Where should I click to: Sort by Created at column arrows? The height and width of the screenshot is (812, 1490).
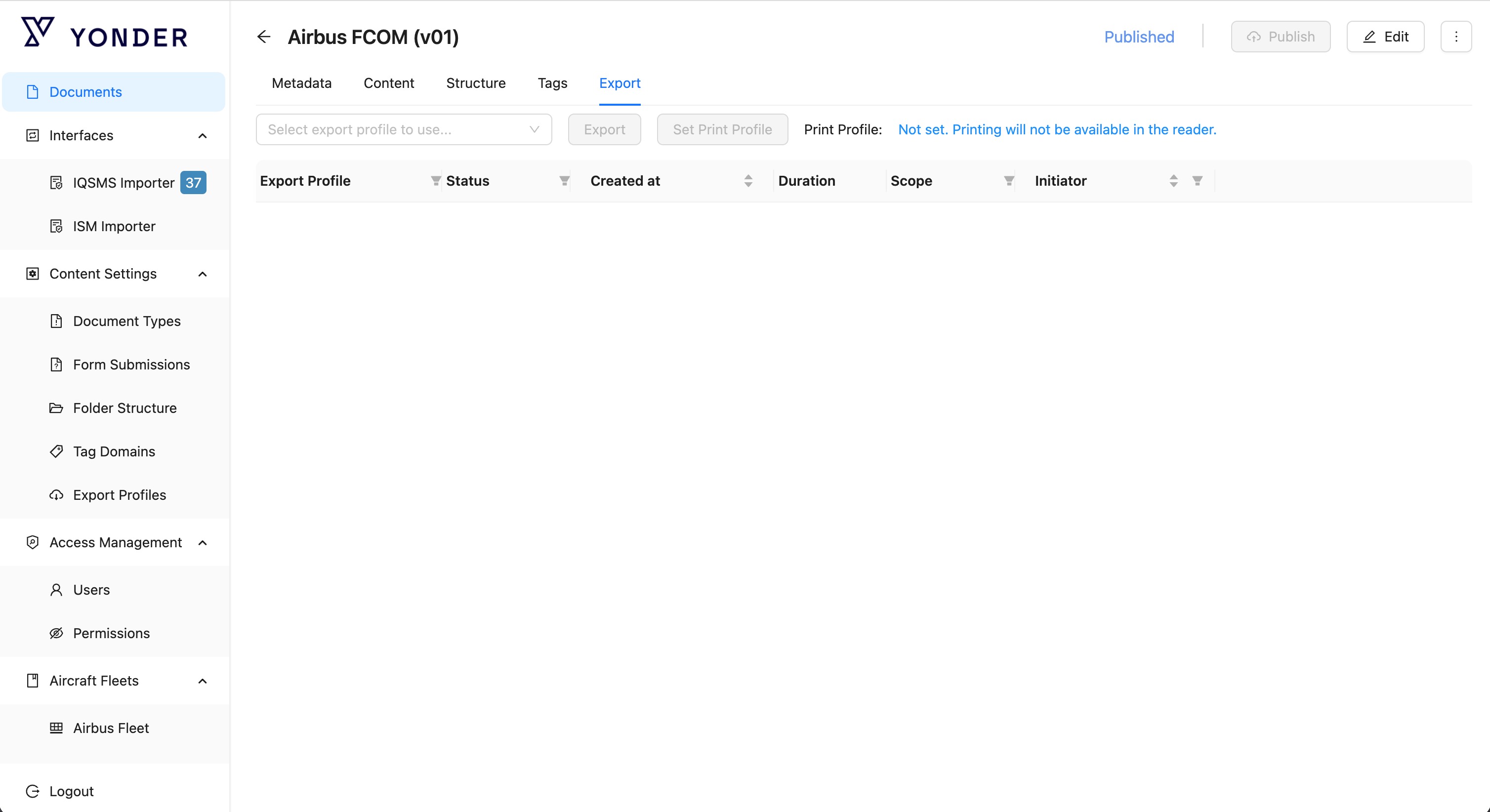pos(748,181)
